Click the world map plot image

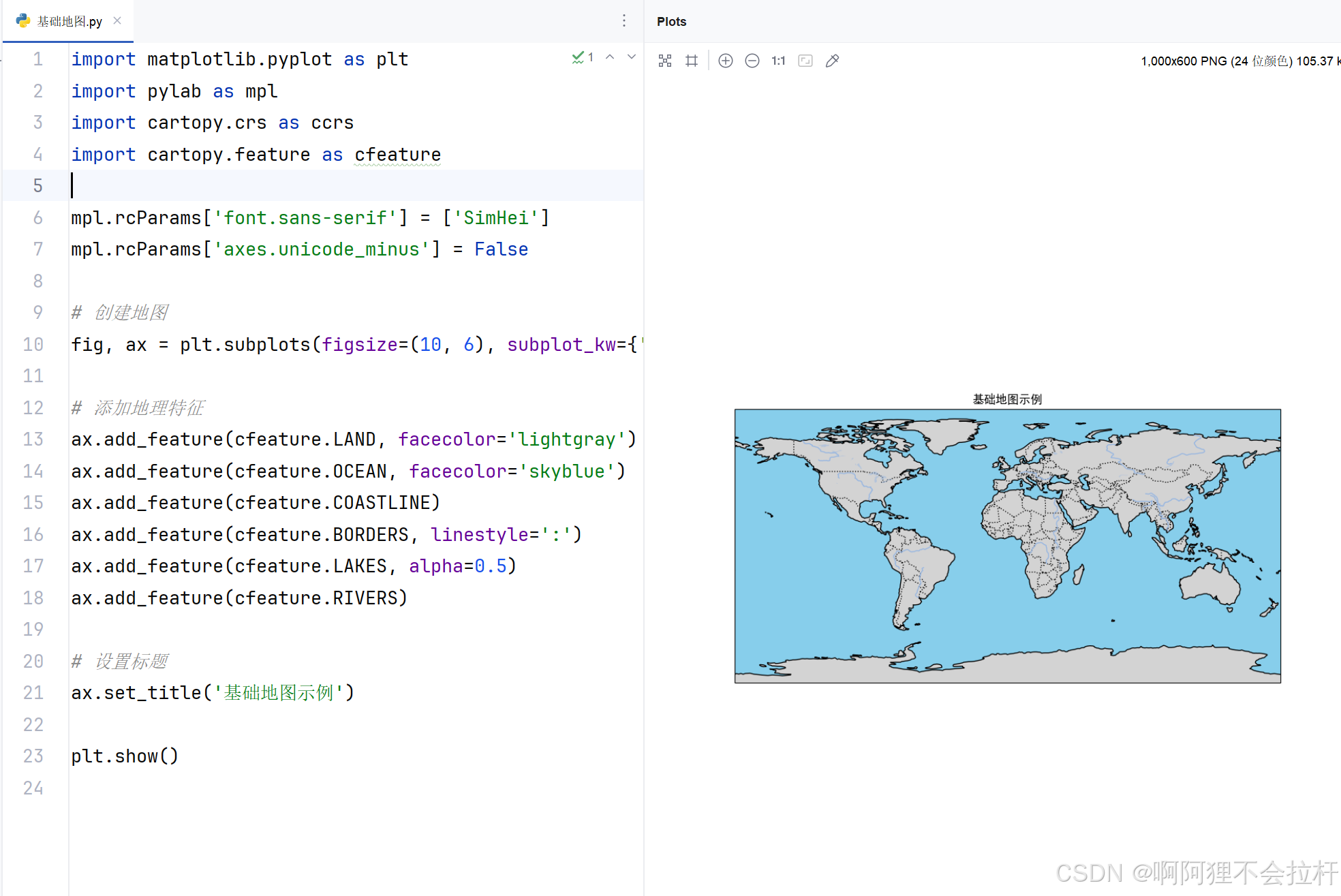click(x=1007, y=545)
